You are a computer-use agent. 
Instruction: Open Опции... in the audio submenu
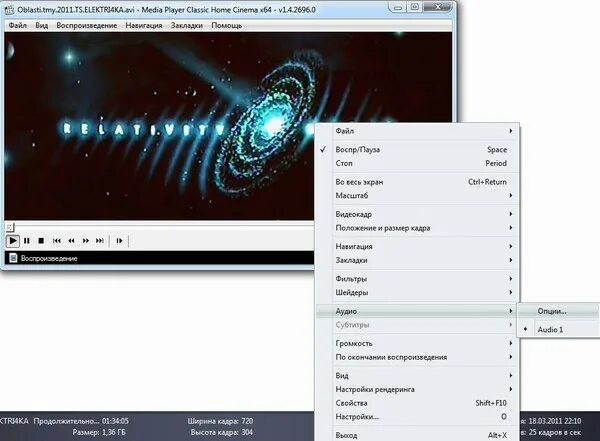558,311
